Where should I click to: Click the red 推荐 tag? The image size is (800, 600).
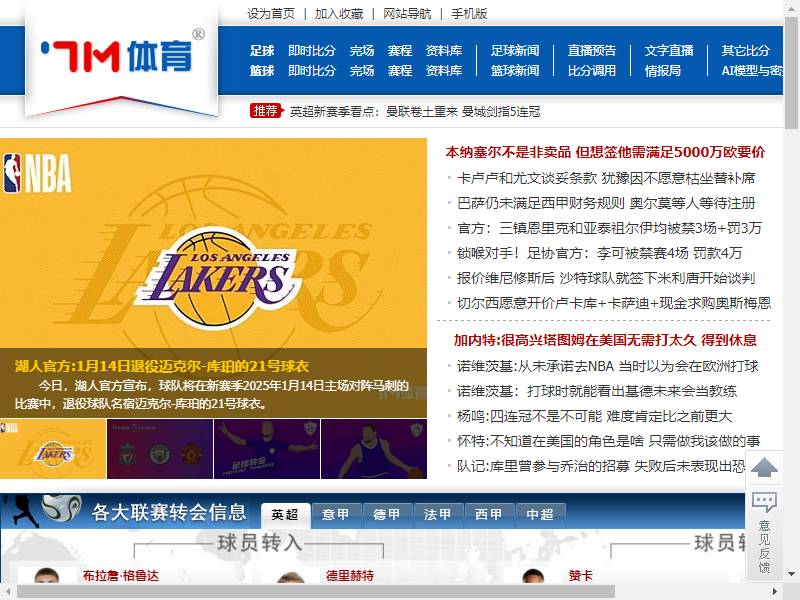(265, 111)
